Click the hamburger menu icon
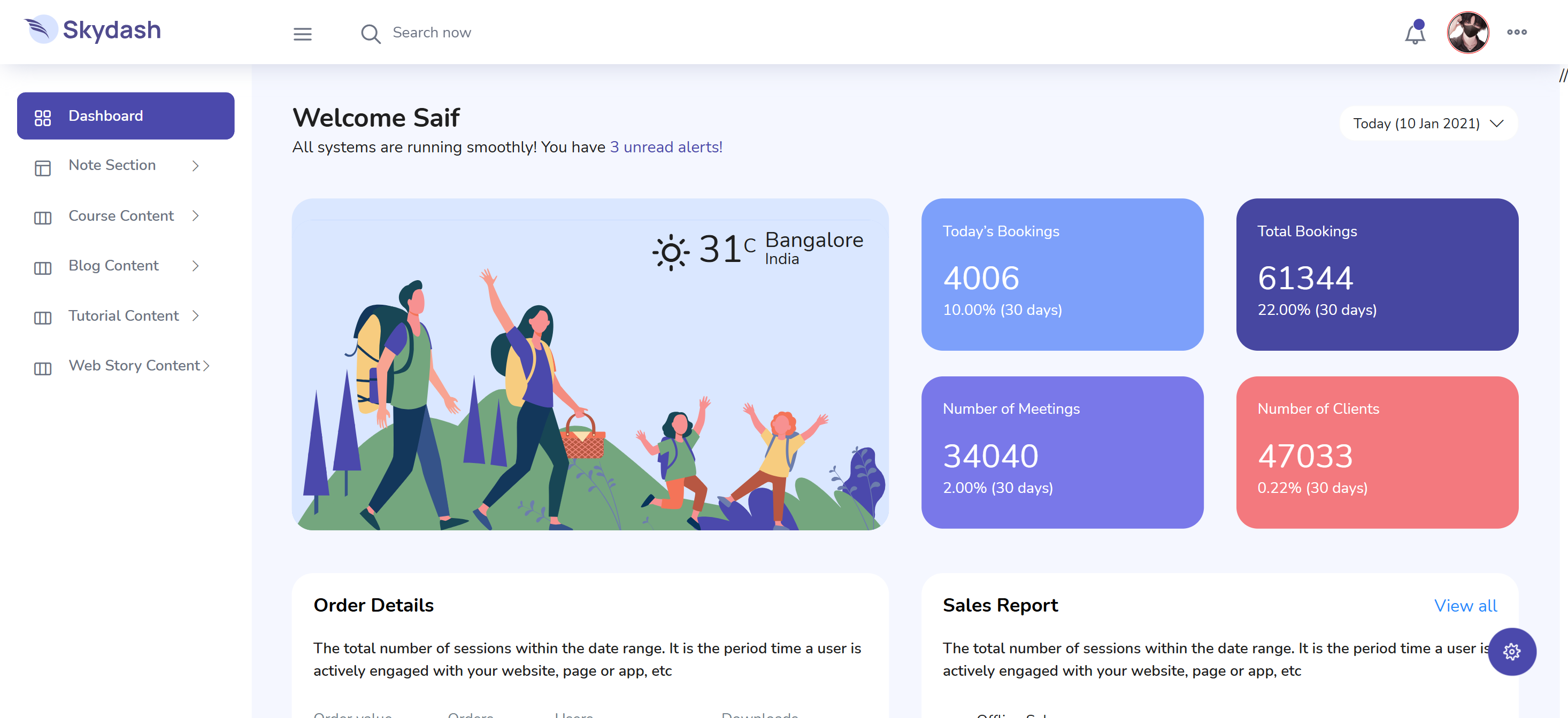Screen dimensions: 1568x718 (x=303, y=34)
